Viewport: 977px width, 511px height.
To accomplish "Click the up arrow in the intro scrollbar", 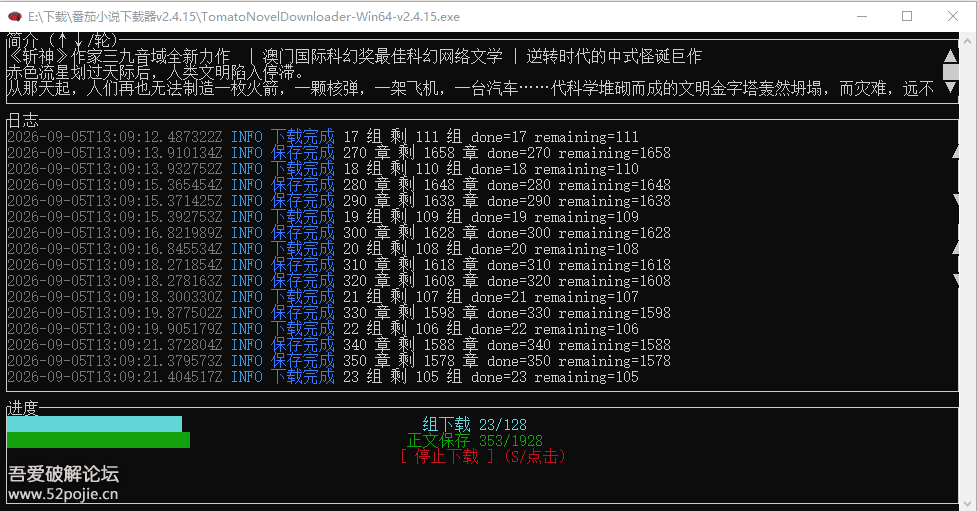I will click(x=950, y=56).
